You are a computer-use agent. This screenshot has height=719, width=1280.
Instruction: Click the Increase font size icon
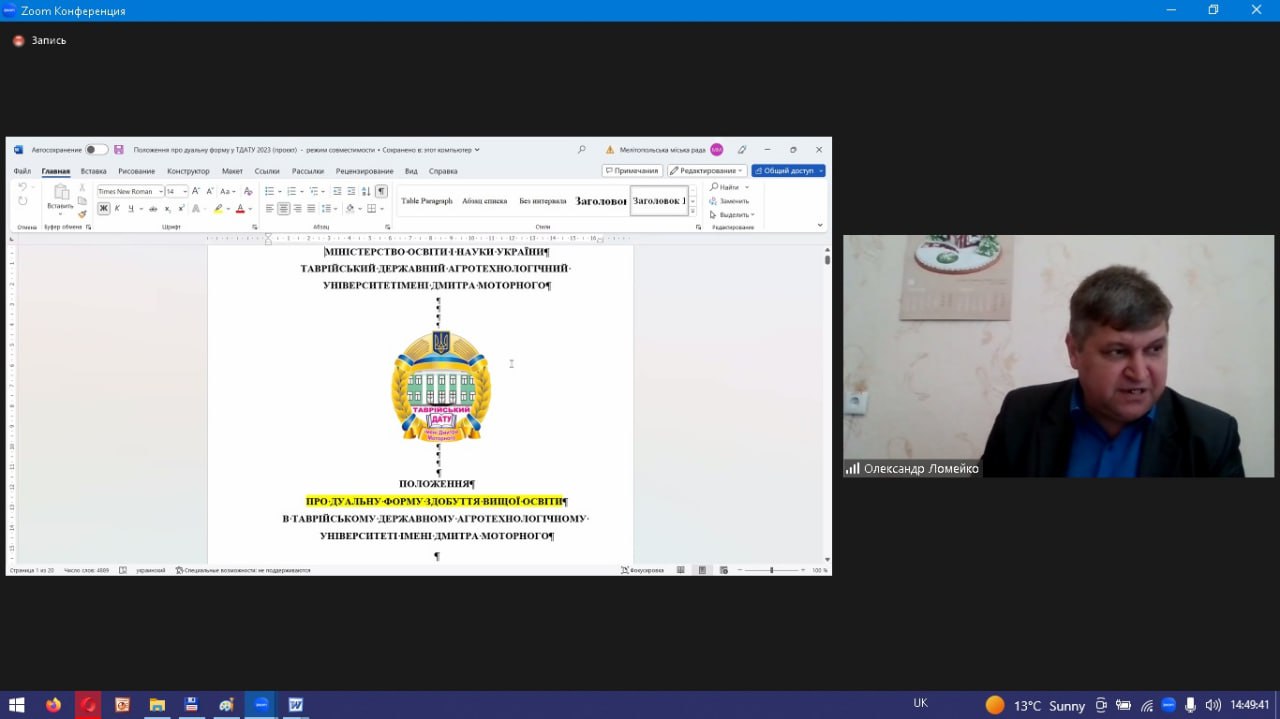[x=196, y=191]
